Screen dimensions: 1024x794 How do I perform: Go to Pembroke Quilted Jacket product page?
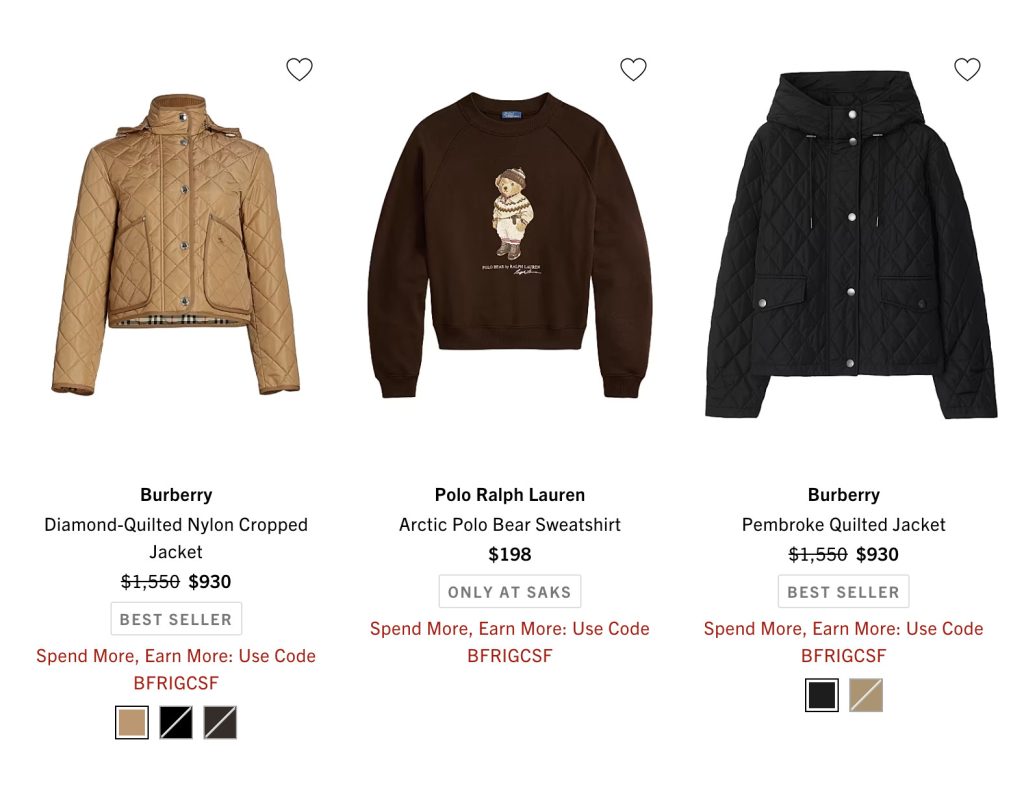click(x=843, y=525)
